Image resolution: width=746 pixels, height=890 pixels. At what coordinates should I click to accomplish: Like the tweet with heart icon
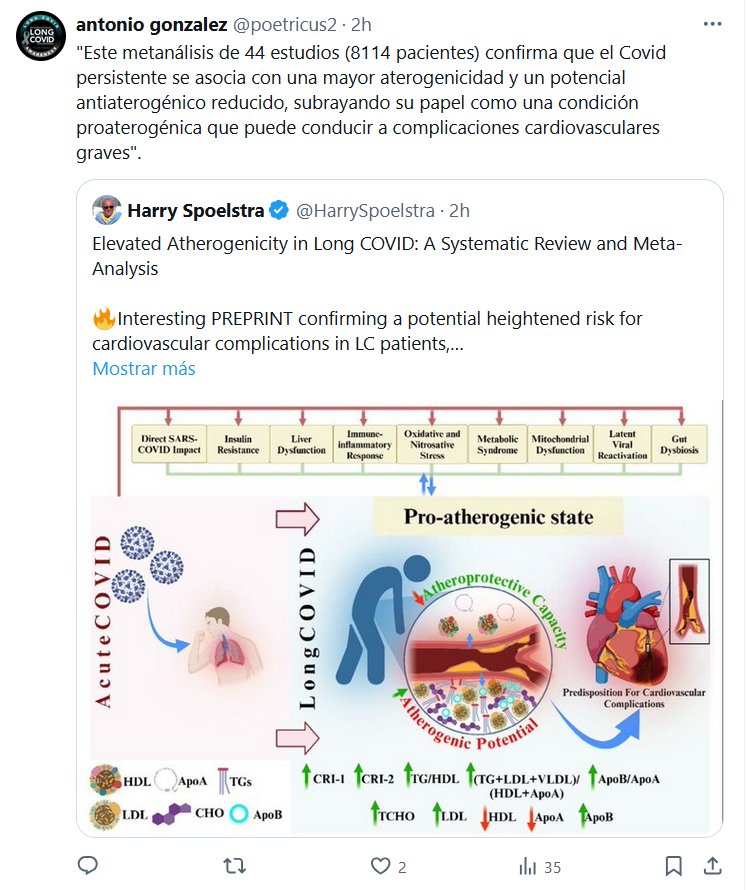(380, 865)
